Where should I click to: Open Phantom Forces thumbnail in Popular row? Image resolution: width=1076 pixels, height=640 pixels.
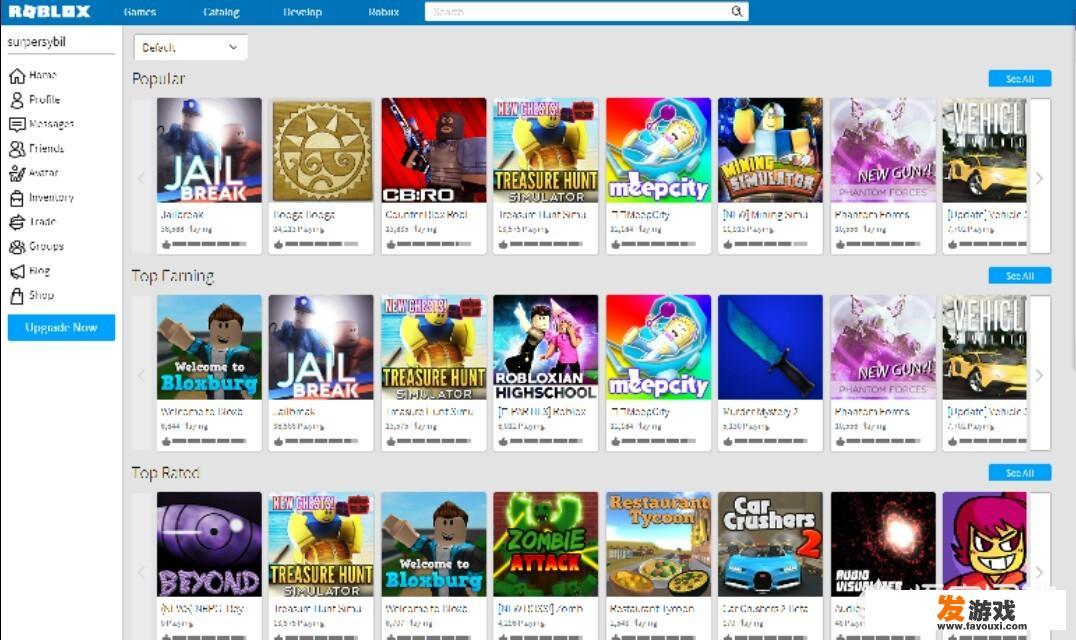pos(883,150)
